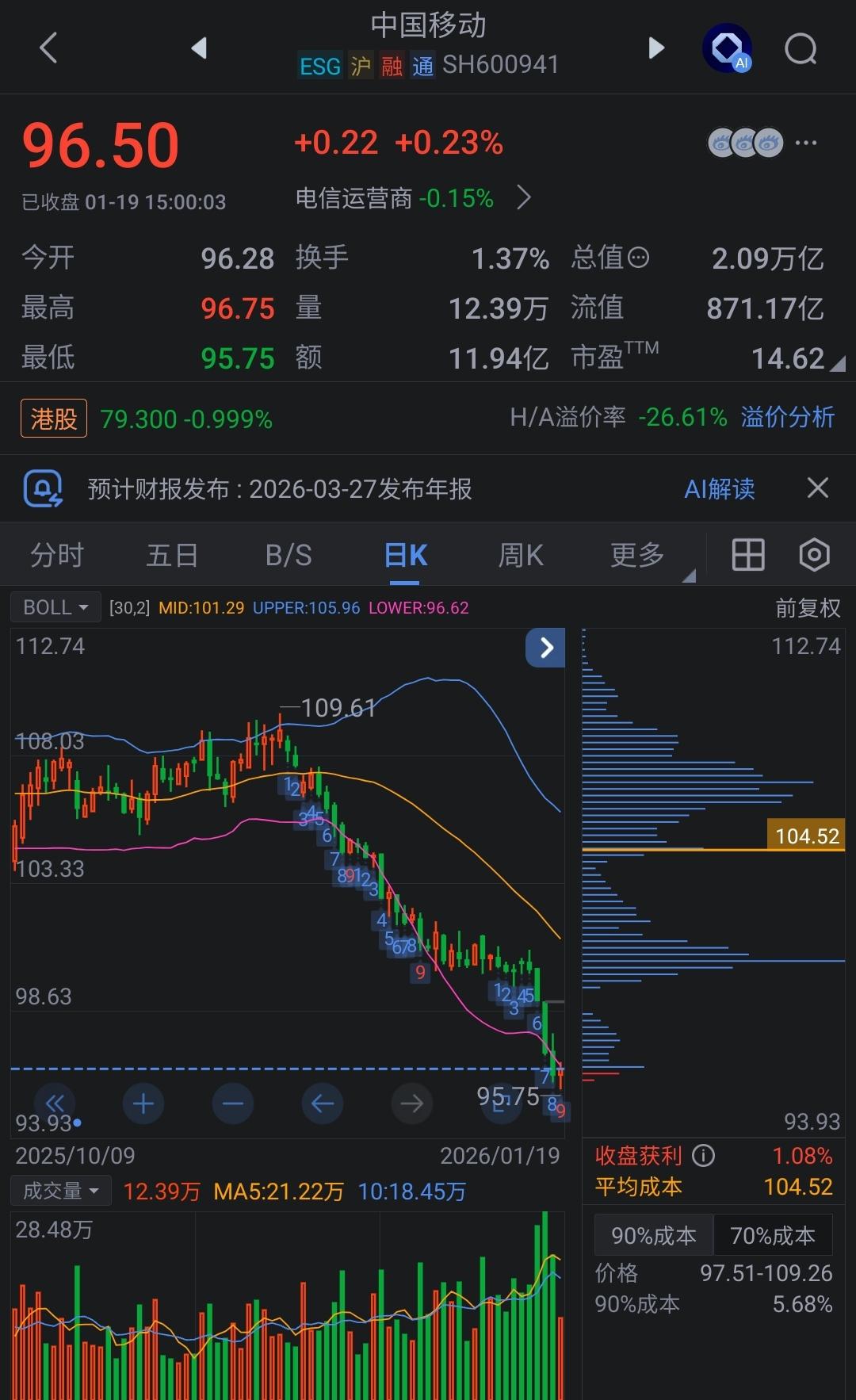Tap the price 96.50
This screenshot has height=1400, width=856.
click(101, 146)
